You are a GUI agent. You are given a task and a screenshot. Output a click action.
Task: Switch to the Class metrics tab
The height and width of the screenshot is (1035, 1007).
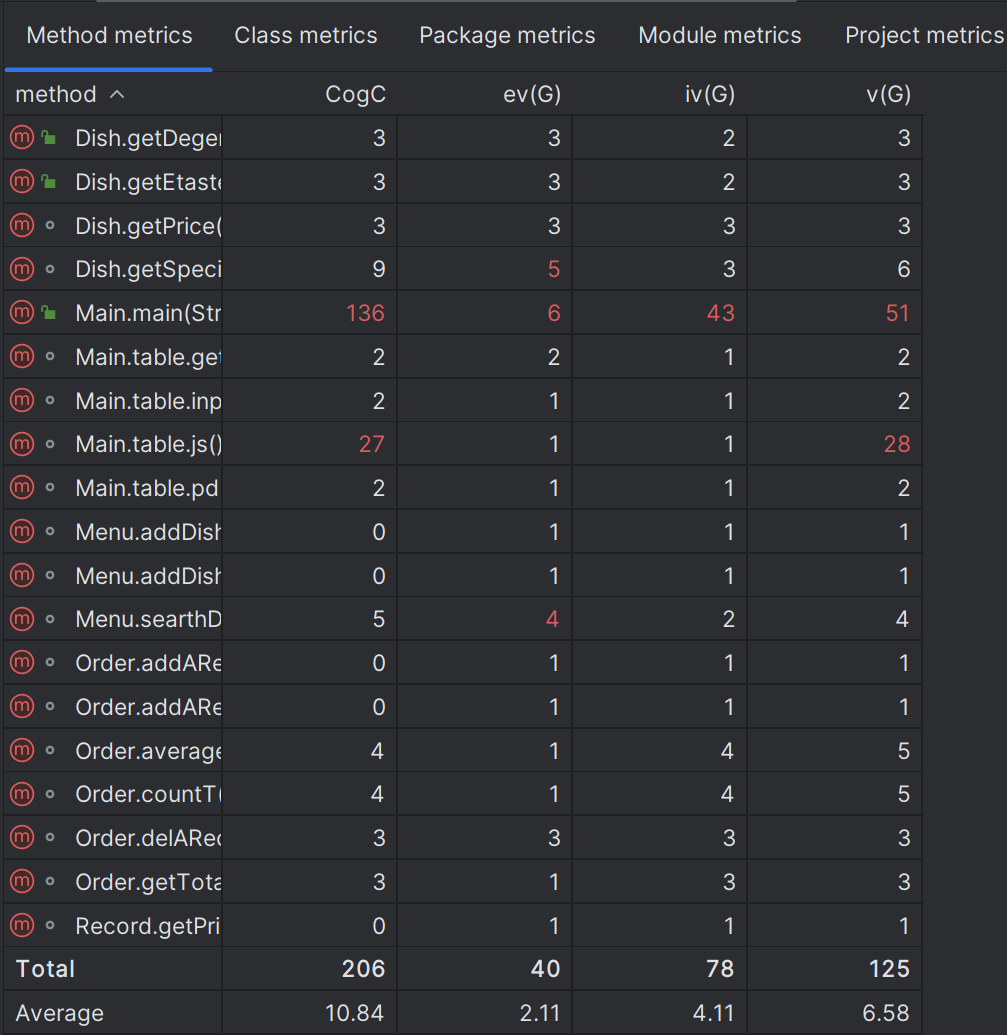306,35
